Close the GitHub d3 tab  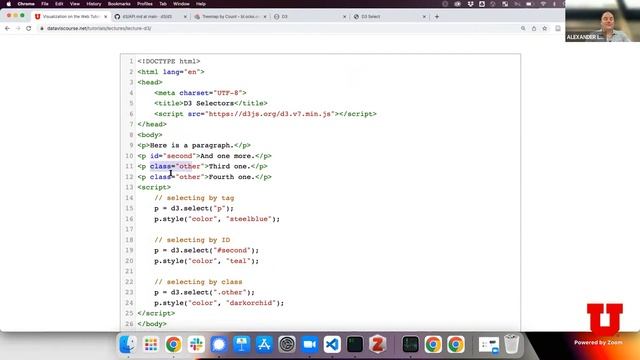(x=185, y=16)
